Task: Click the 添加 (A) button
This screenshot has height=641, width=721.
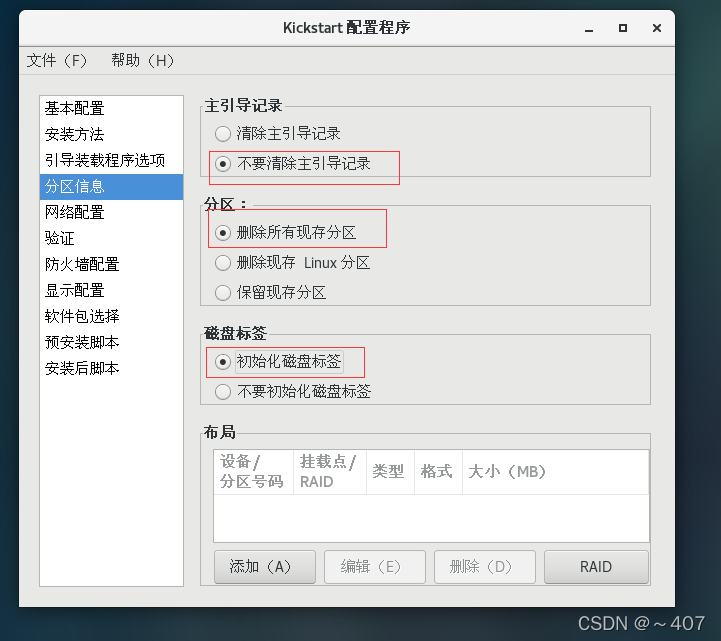Action: [x=265, y=567]
